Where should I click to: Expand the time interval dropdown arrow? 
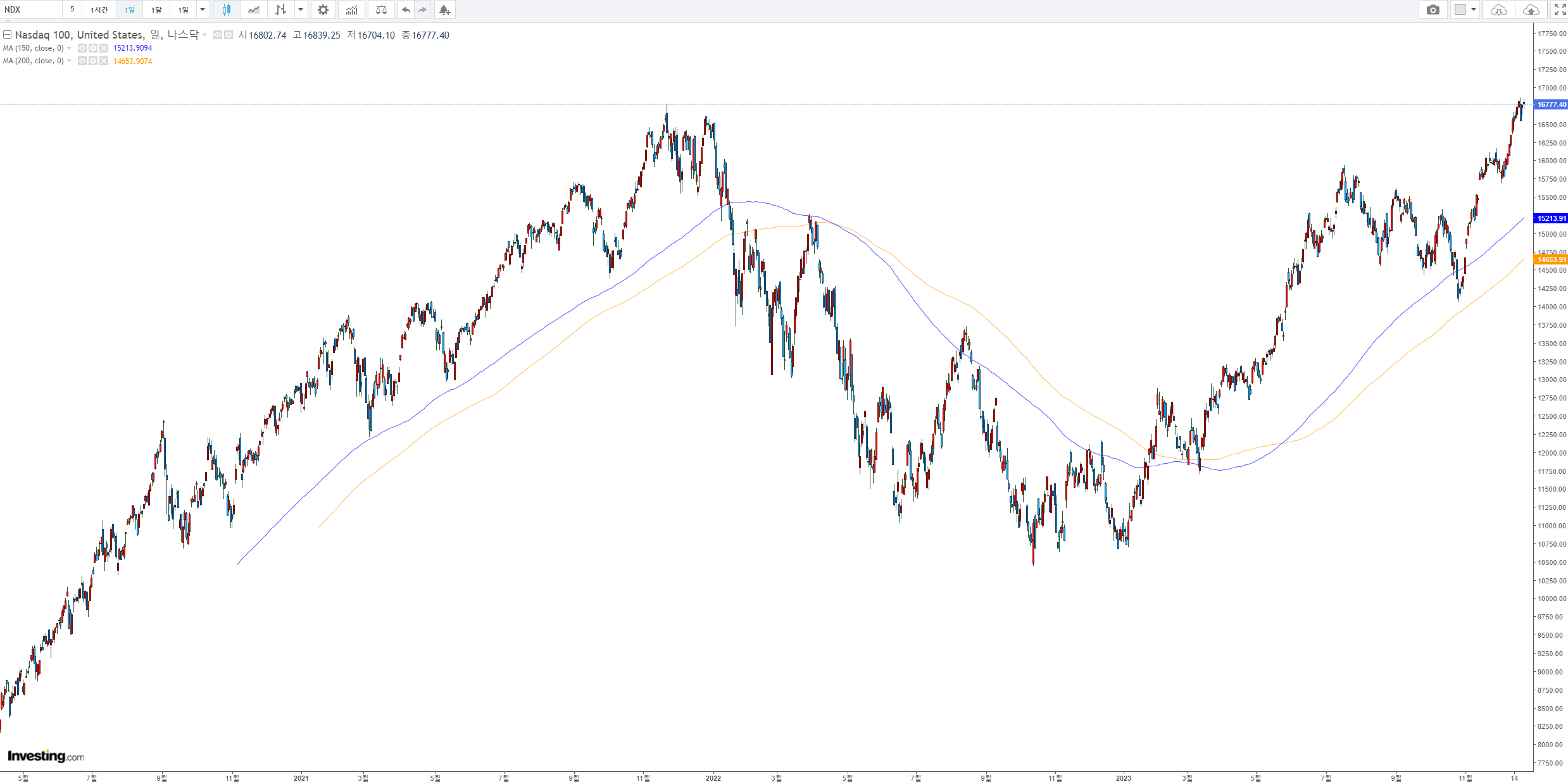click(203, 9)
